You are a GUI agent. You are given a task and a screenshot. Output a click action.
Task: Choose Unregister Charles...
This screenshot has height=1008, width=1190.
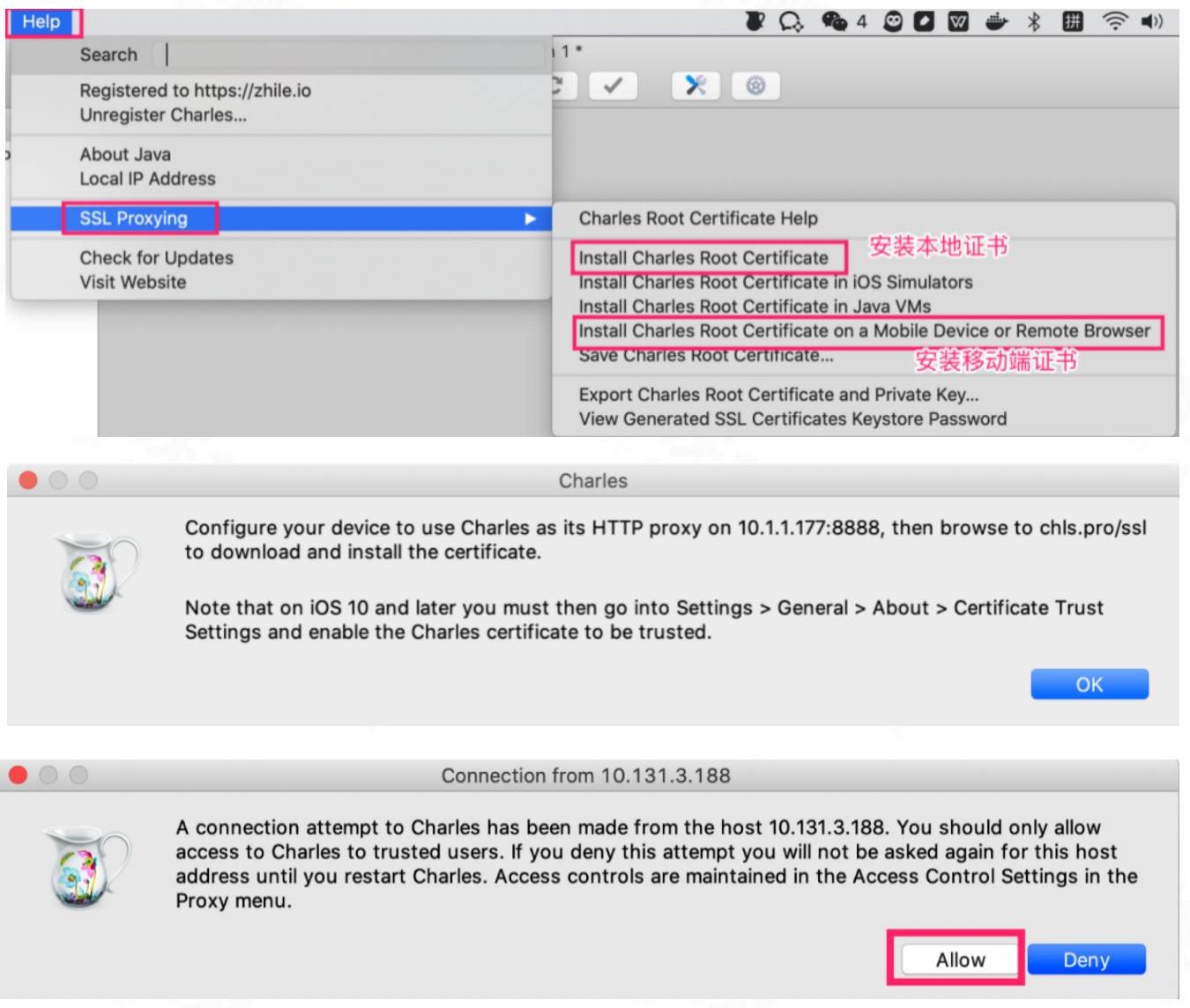click(163, 115)
